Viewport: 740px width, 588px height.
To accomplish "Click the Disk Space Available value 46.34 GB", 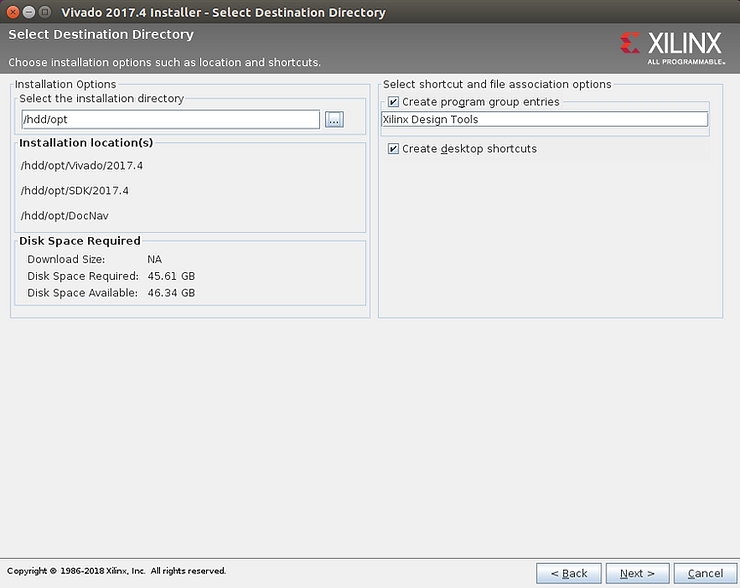I will 171,293.
